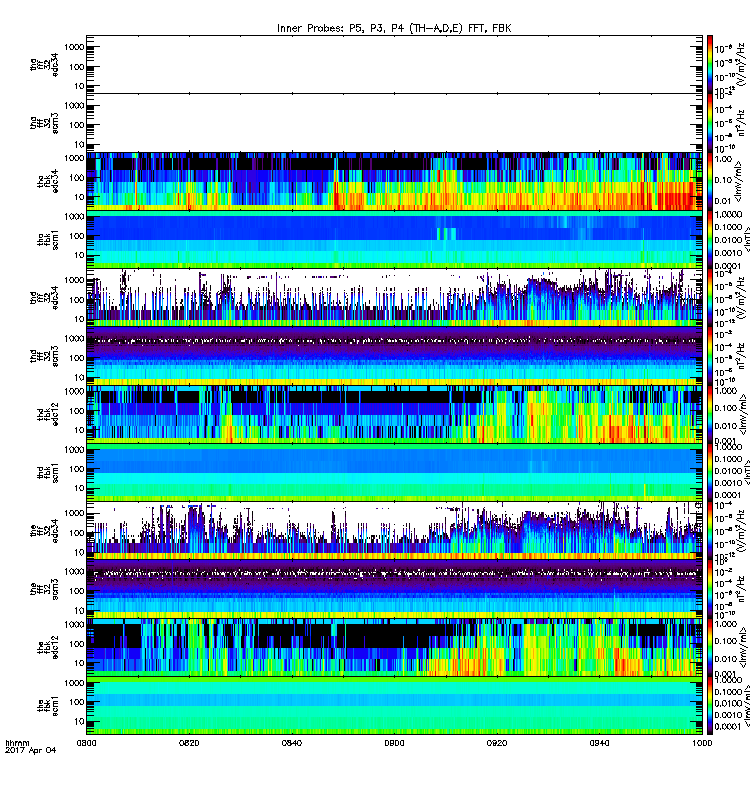Click the "hhmm" time format label
The image size is (750, 800).
coord(17,743)
